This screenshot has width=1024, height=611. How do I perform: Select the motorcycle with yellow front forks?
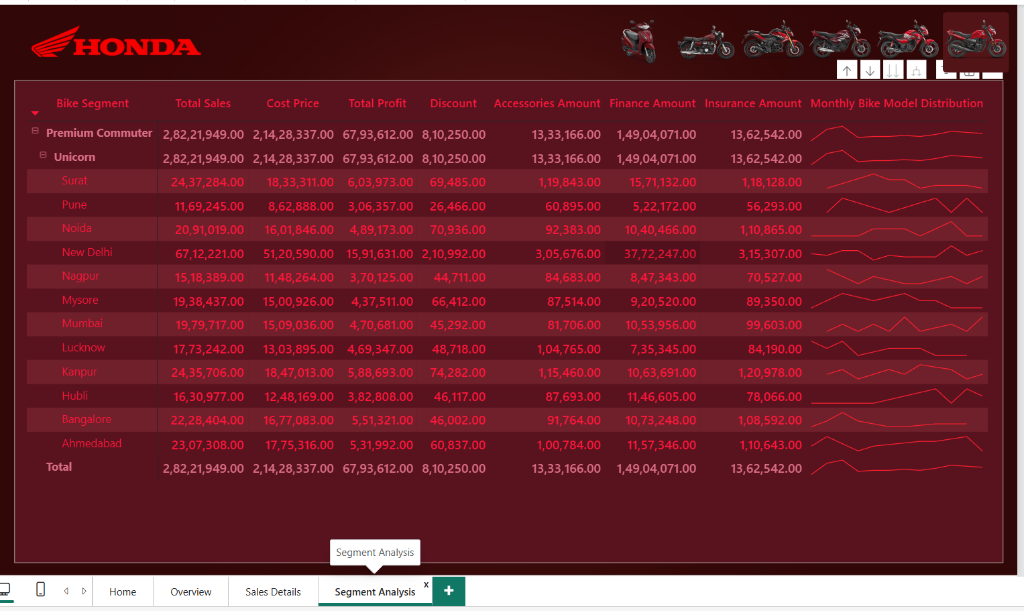tap(773, 39)
